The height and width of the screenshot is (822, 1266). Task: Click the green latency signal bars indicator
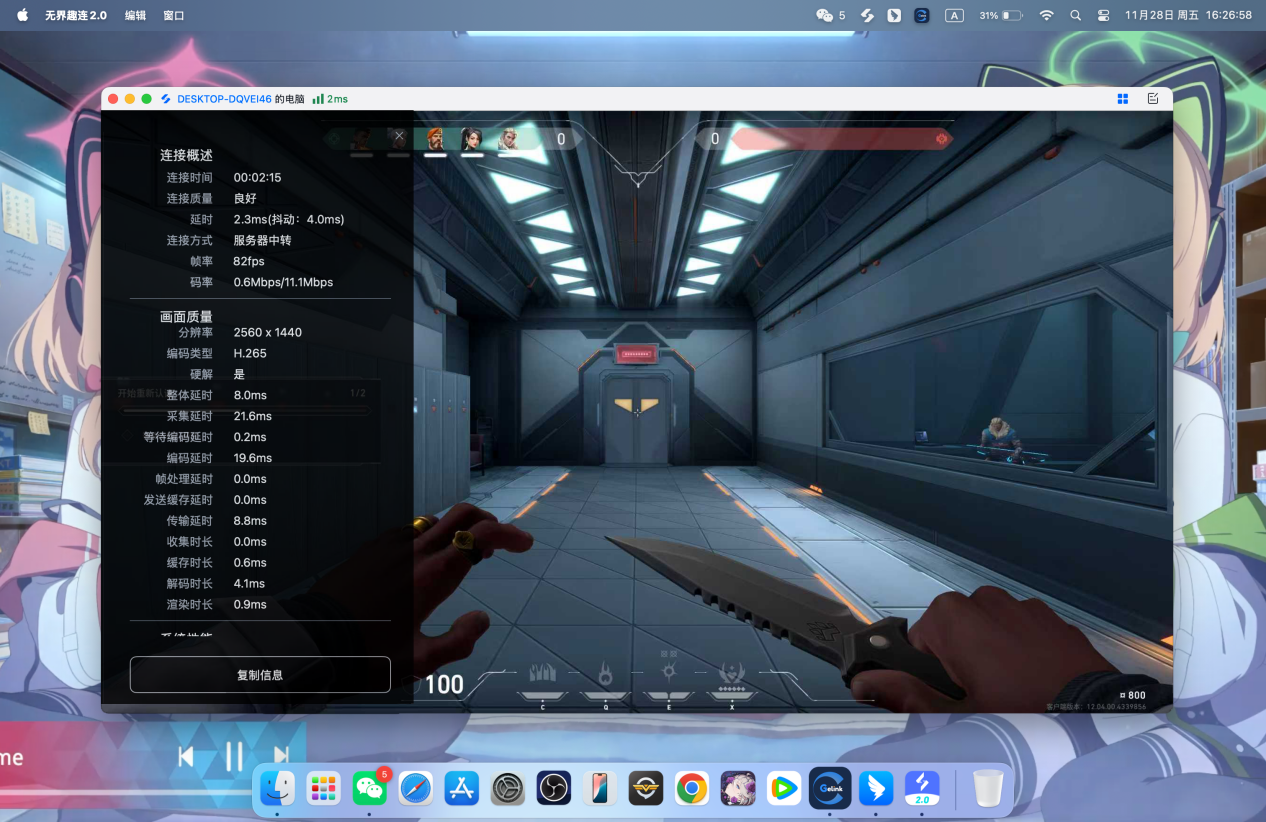pos(318,99)
